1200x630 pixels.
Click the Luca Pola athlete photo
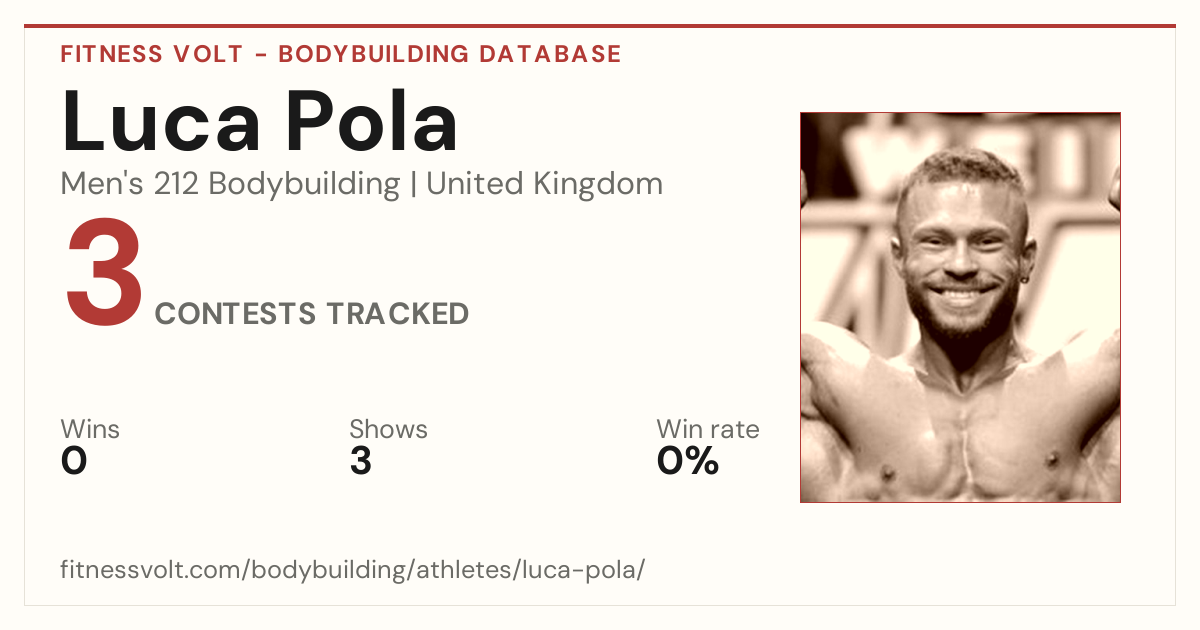point(960,307)
